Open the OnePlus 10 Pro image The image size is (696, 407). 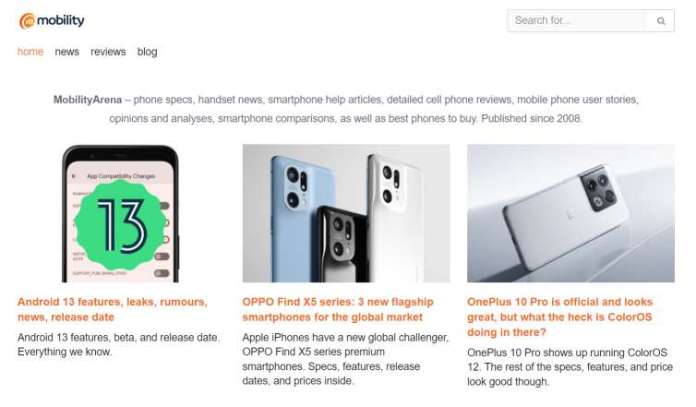click(x=571, y=213)
